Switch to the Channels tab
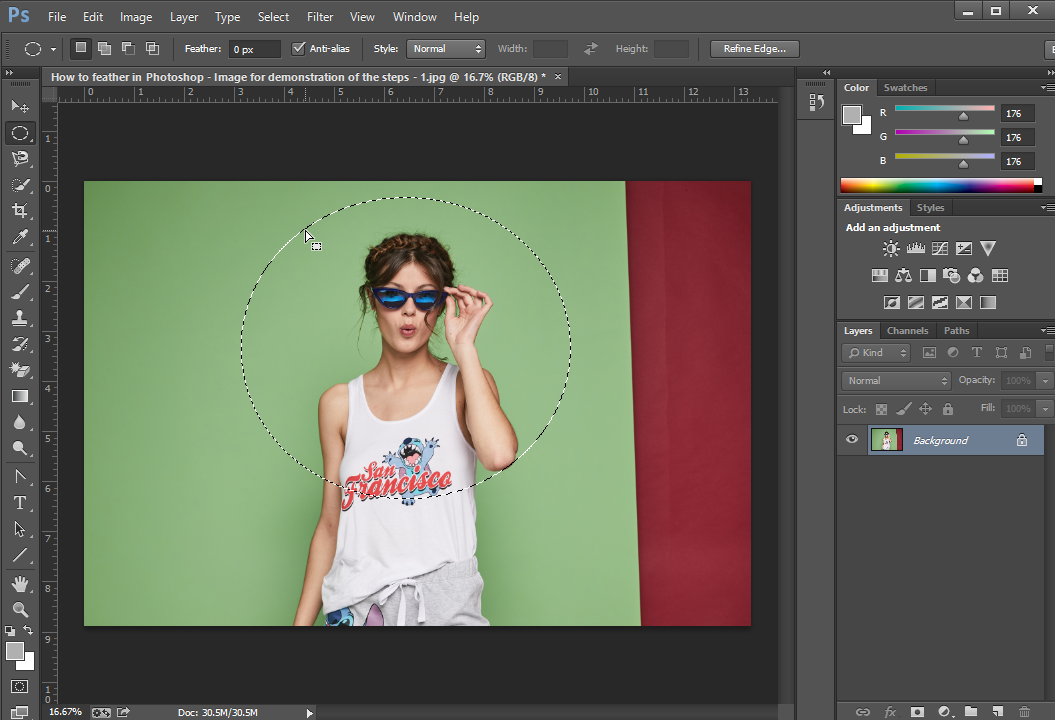Viewport: 1055px width, 720px height. coord(907,330)
